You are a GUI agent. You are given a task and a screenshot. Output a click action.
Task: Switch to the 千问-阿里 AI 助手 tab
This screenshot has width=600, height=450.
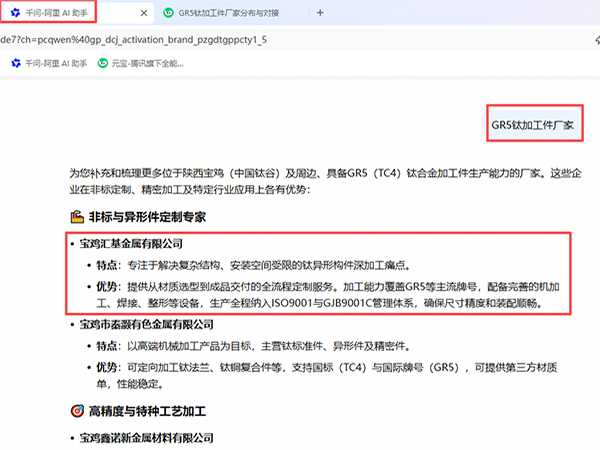point(77,13)
